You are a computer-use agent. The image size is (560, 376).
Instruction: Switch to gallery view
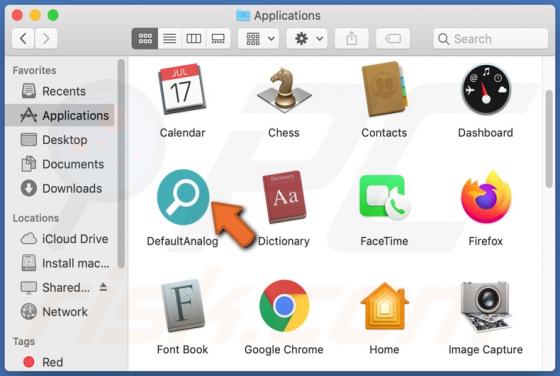(218, 39)
